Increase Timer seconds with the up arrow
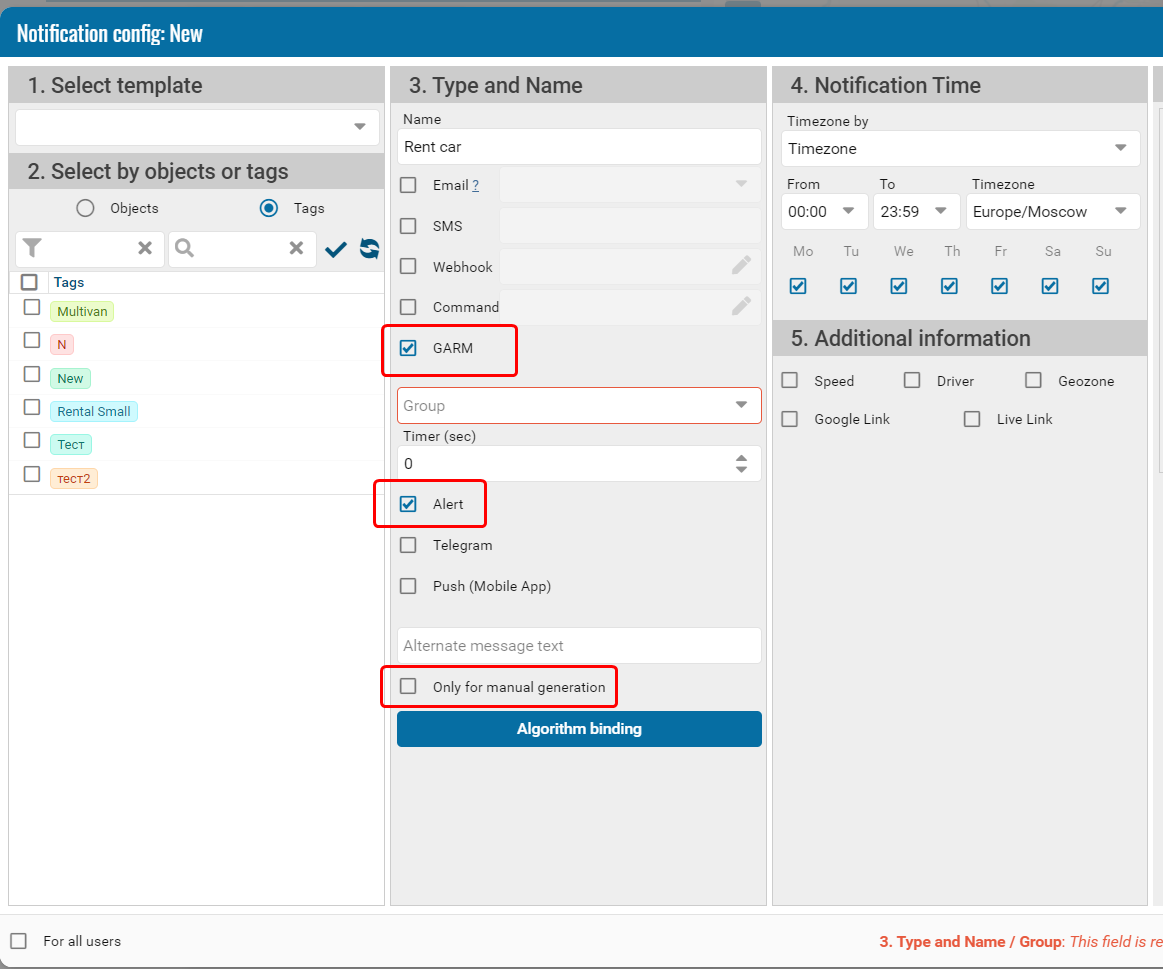 click(x=741, y=458)
